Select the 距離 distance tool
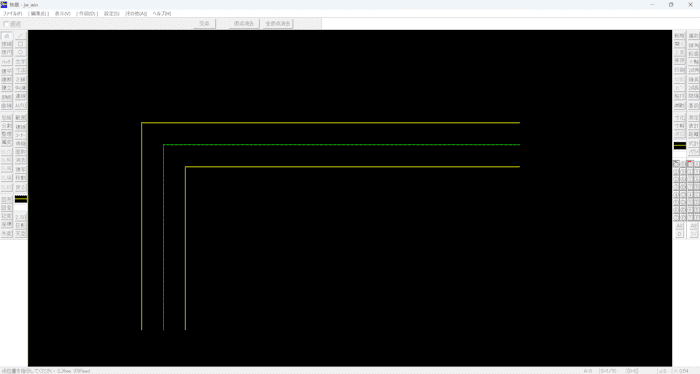Image resolution: width=700 pixels, height=374 pixels. click(693, 134)
